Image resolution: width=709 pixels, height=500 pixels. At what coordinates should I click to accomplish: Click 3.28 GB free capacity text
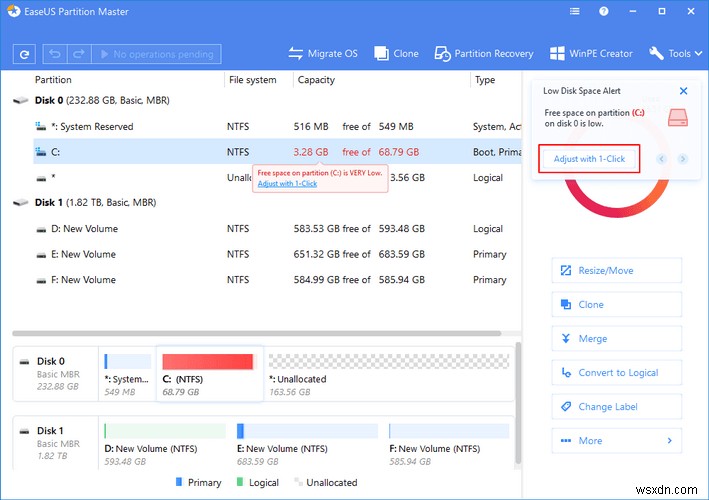click(x=311, y=152)
